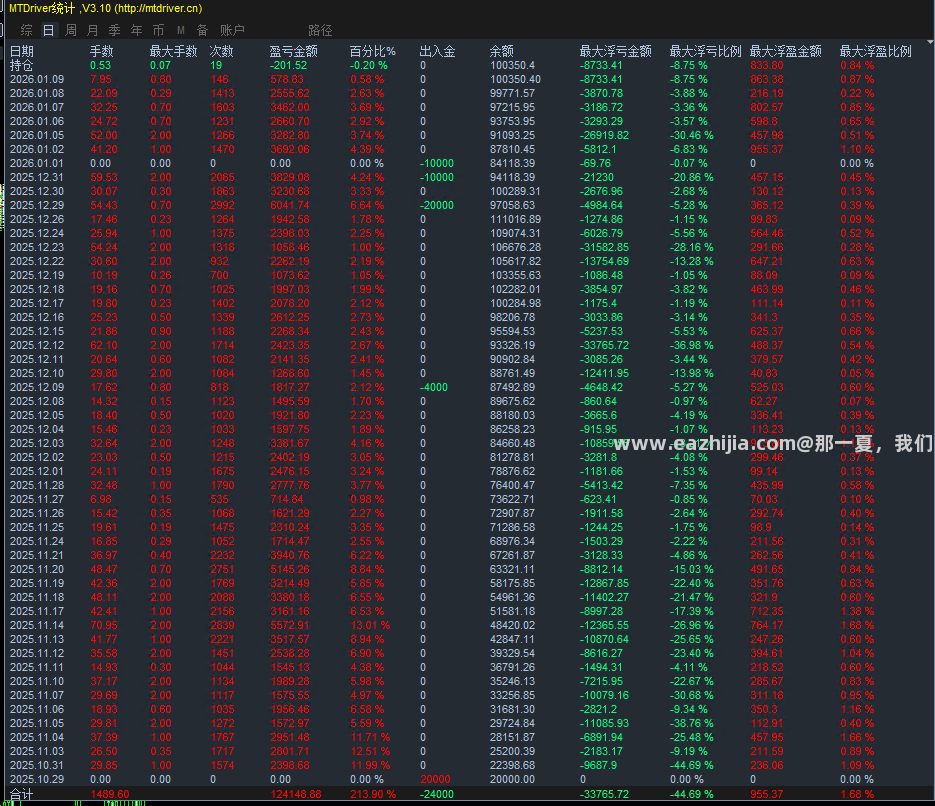Click the 最大浮盈比例 column header

pos(875,51)
